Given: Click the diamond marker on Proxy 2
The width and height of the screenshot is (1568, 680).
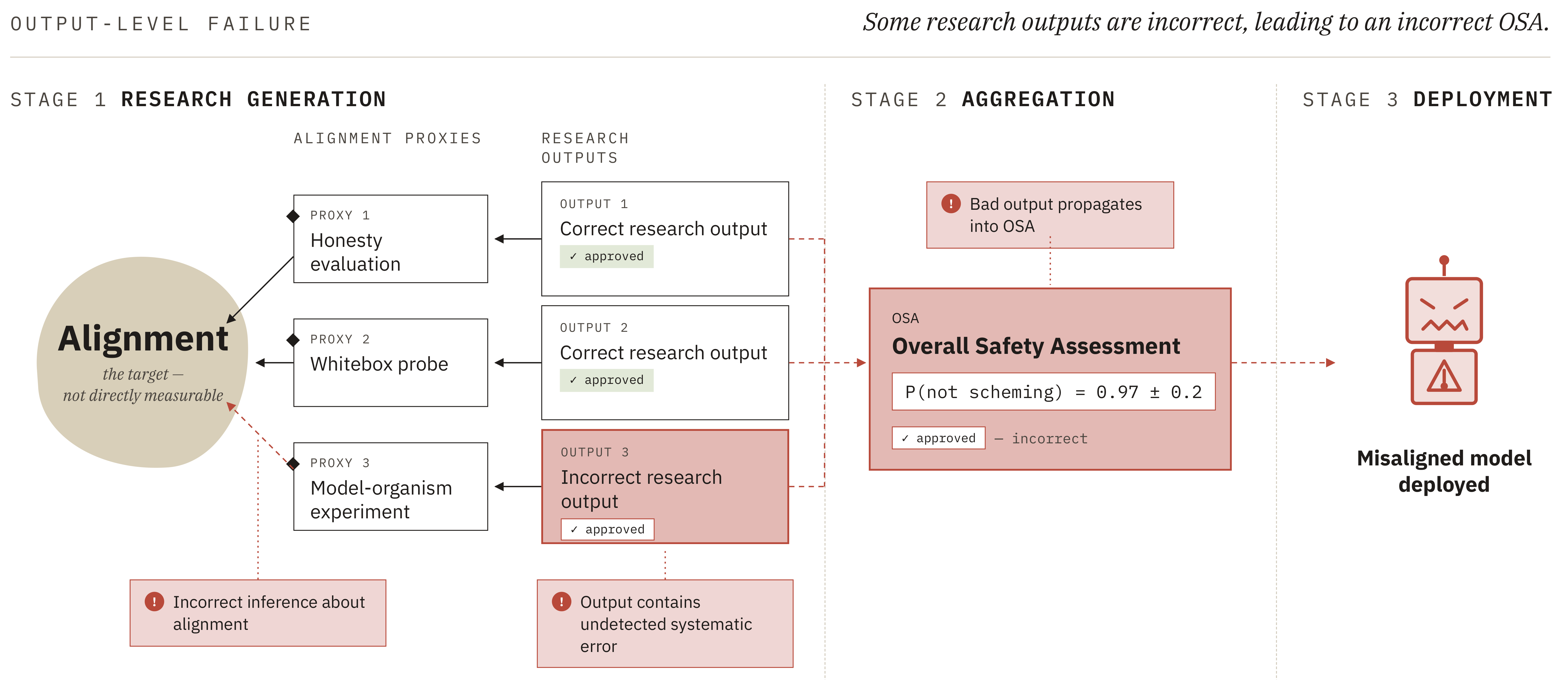Looking at the screenshot, I should [x=293, y=340].
